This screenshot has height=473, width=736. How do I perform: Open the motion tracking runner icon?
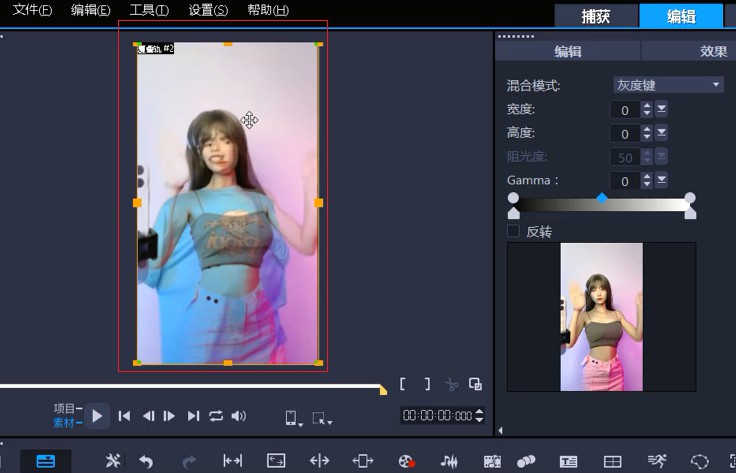click(656, 461)
